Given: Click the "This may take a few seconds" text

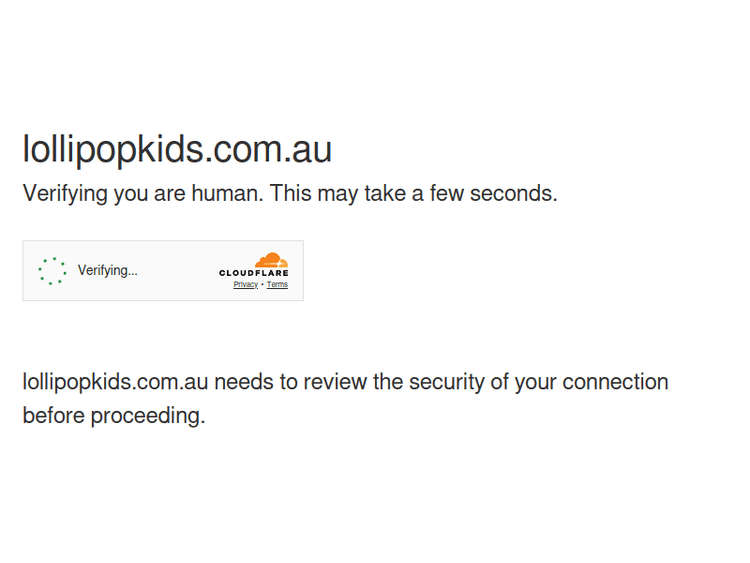Looking at the screenshot, I should point(413,194).
